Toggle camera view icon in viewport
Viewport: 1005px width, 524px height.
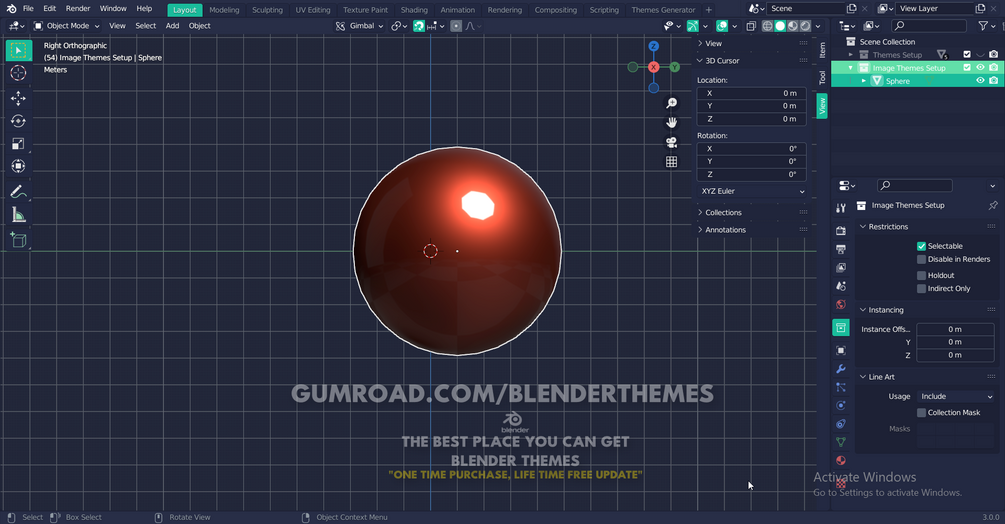pyautogui.click(x=671, y=142)
